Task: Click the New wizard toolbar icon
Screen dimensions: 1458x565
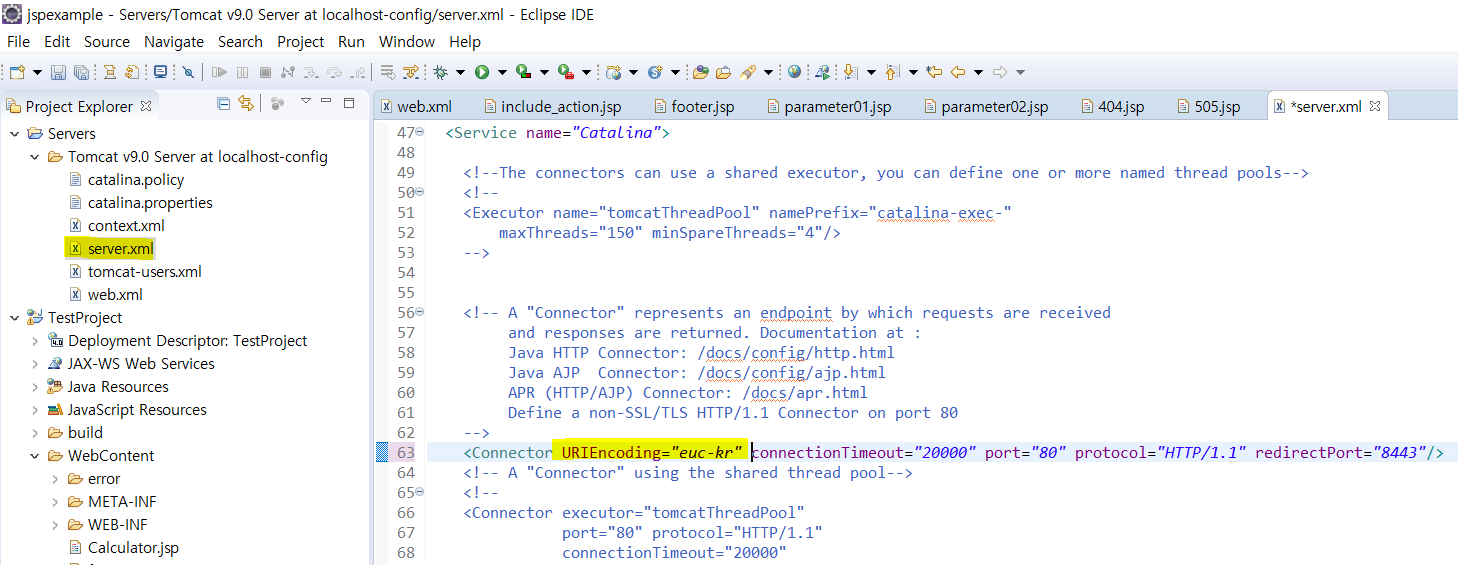Action: 16,72
